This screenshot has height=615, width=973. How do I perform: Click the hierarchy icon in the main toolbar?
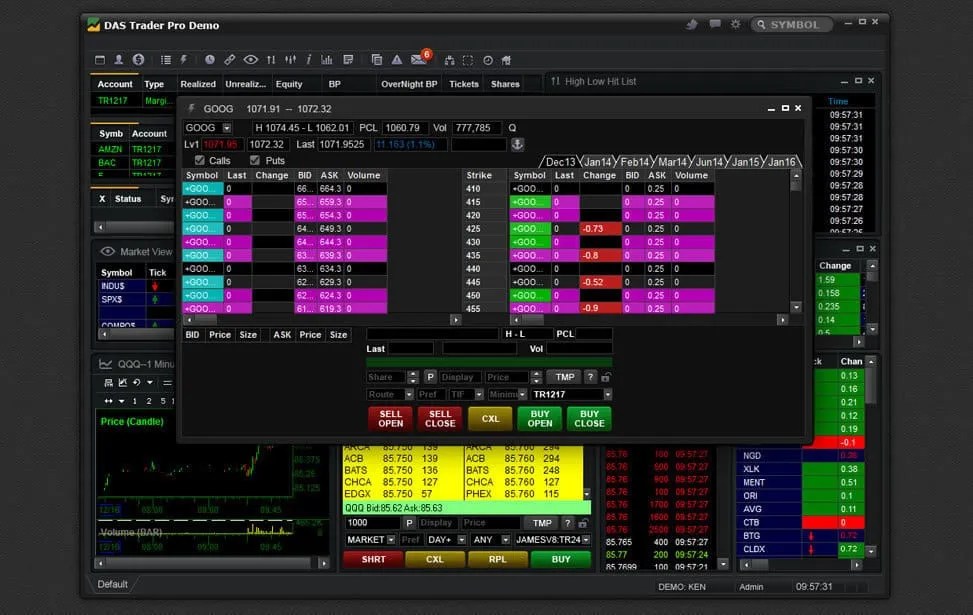449,60
